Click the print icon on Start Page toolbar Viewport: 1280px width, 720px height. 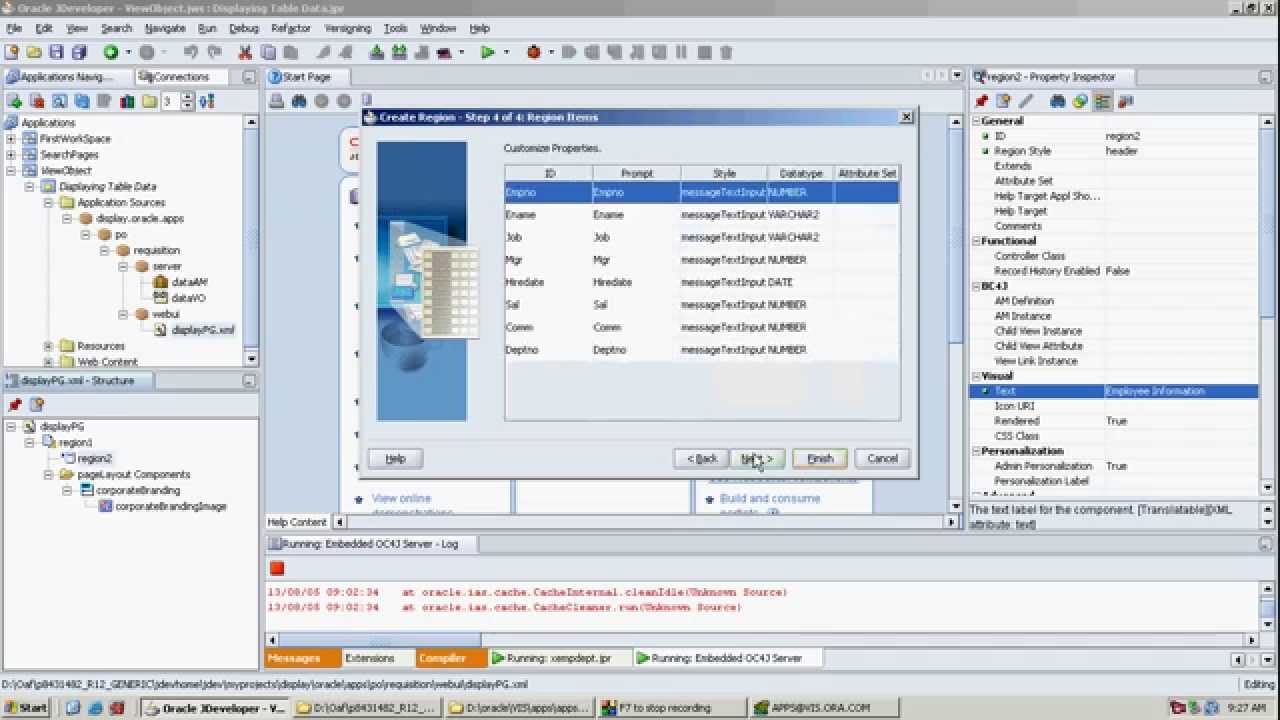point(276,101)
